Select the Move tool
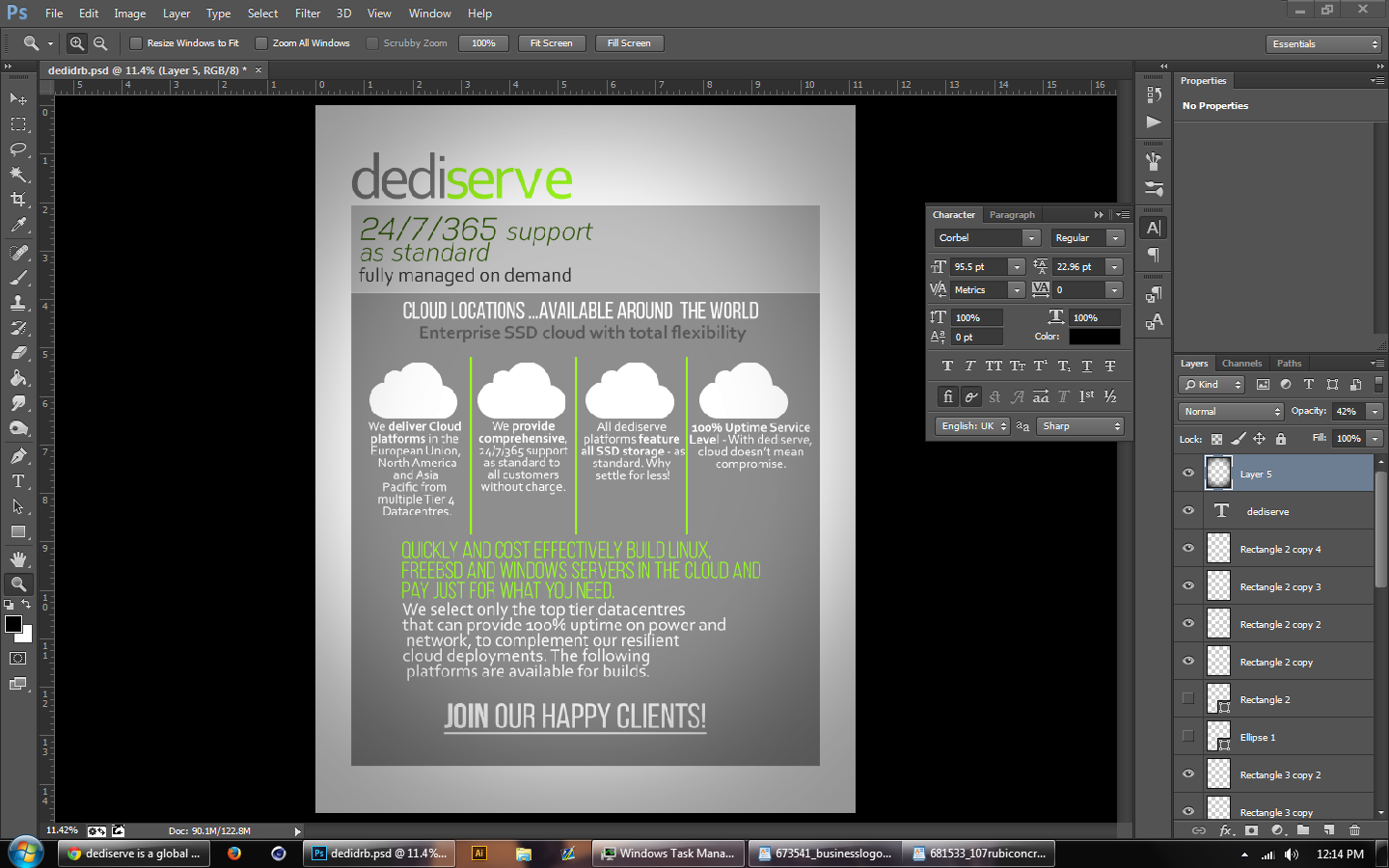 (18, 99)
